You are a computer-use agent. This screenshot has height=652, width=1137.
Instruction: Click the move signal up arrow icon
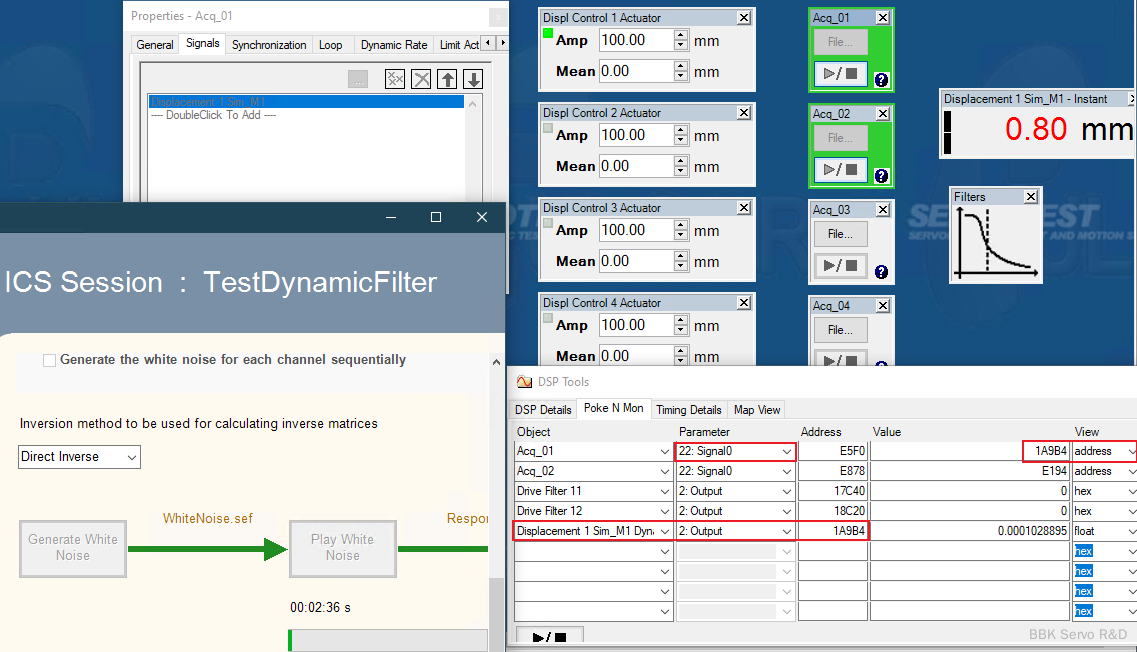(x=448, y=80)
